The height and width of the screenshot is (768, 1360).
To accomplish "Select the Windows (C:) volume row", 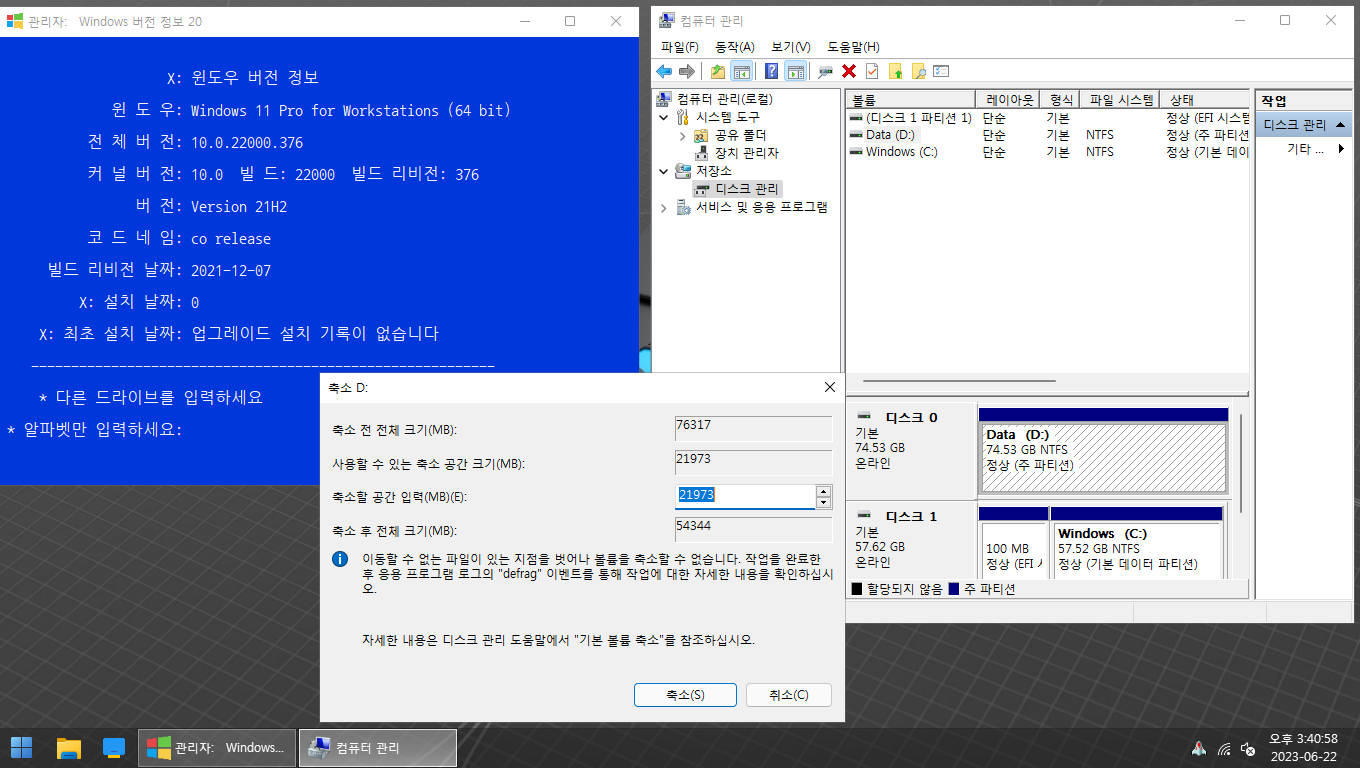I will pos(1048,152).
